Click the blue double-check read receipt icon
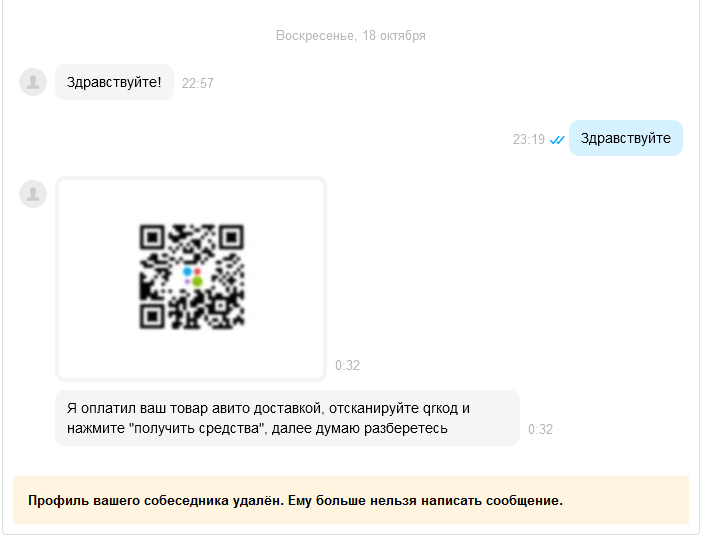Viewport: 705px width, 547px height. (x=557, y=140)
